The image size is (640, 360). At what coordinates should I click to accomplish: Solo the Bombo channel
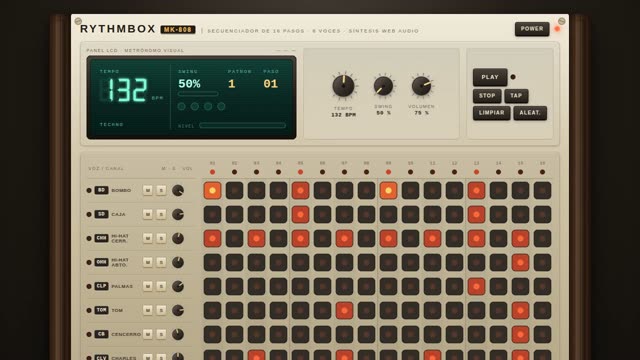(x=161, y=190)
